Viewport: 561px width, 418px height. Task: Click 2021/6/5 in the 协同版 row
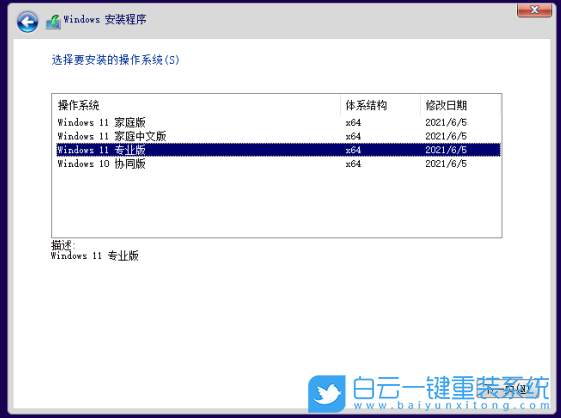pos(446,164)
